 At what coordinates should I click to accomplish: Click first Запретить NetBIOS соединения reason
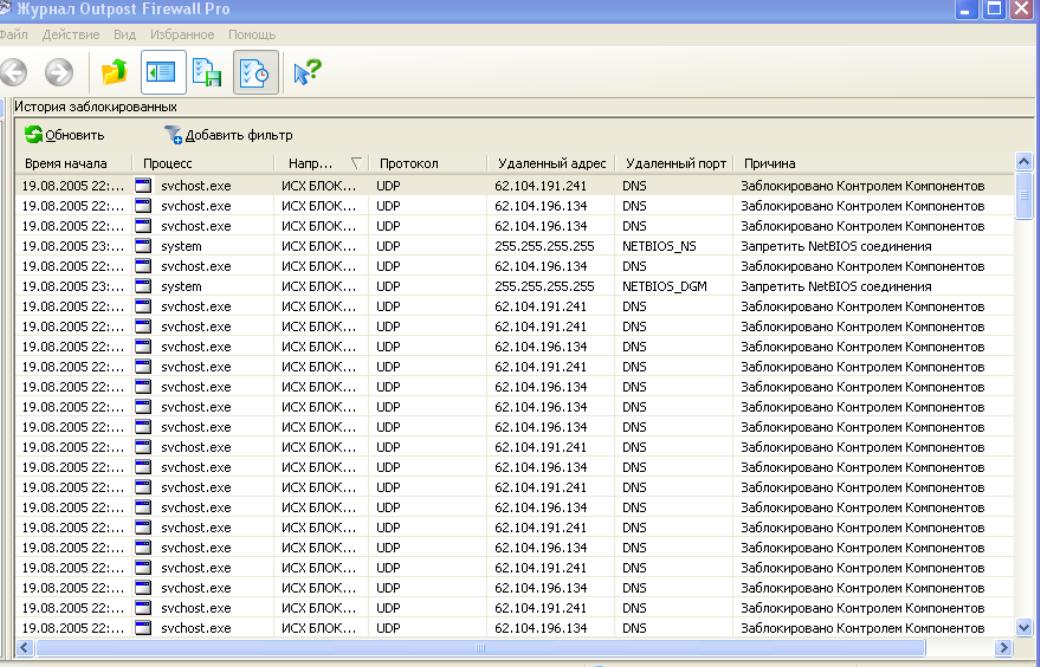click(836, 247)
